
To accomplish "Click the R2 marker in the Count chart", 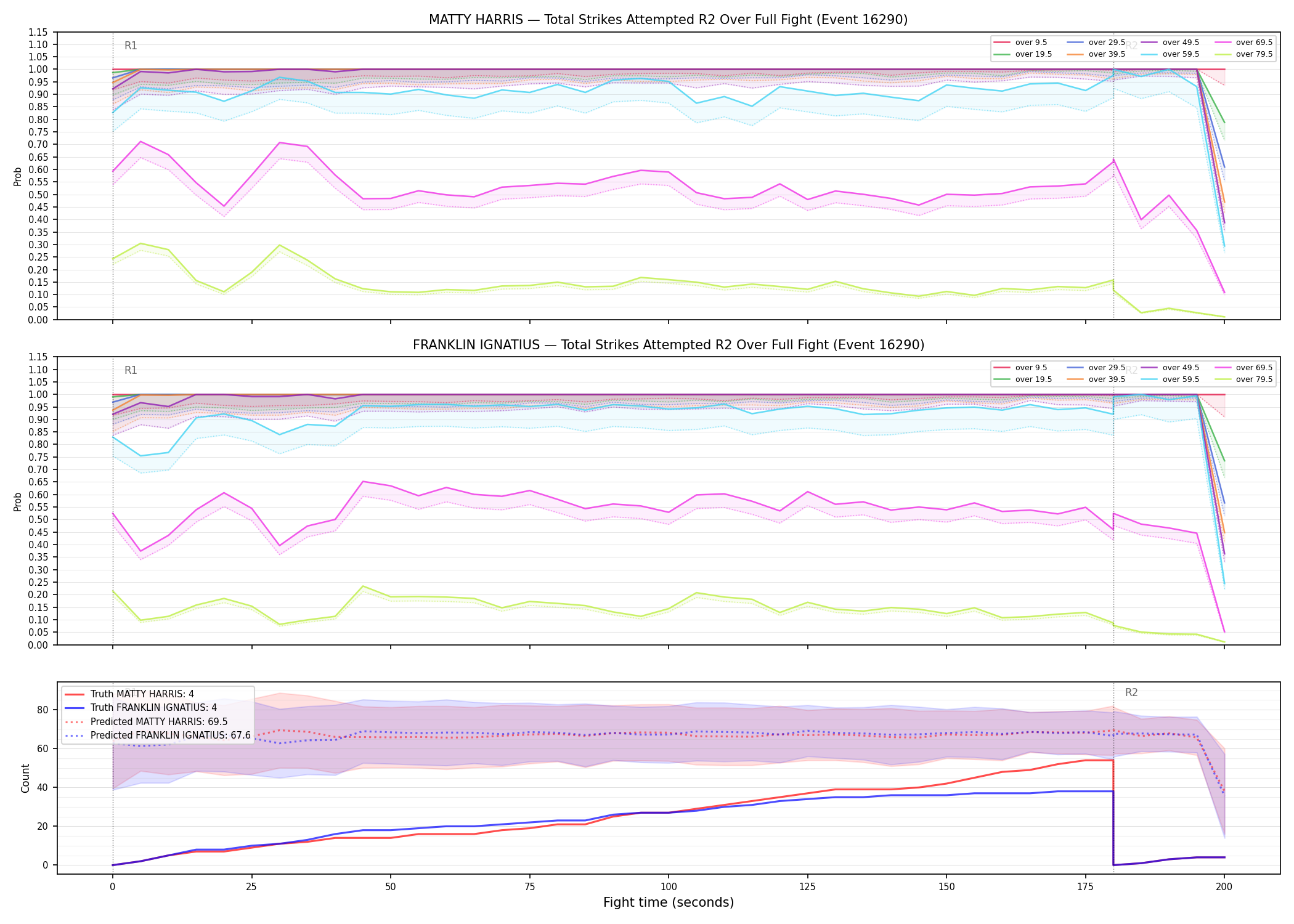I will click(x=1131, y=692).
